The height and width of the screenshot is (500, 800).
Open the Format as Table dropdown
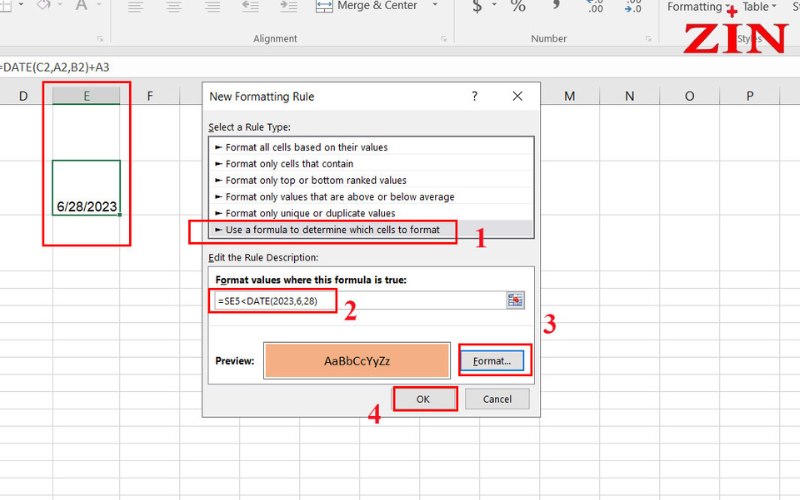click(759, 7)
